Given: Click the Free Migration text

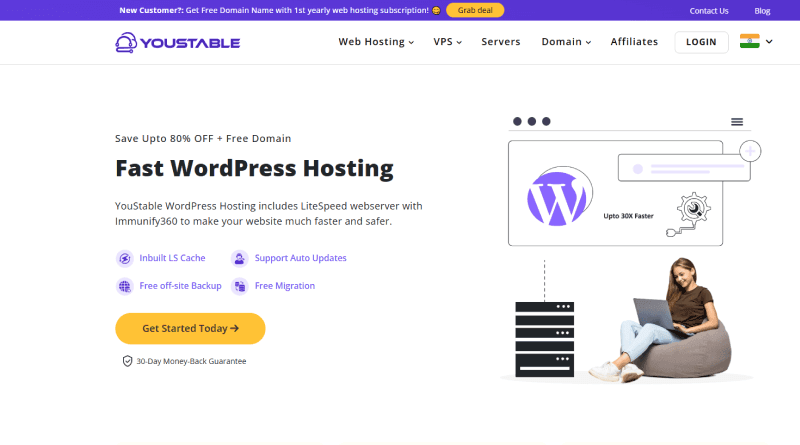Looking at the screenshot, I should pos(285,286).
